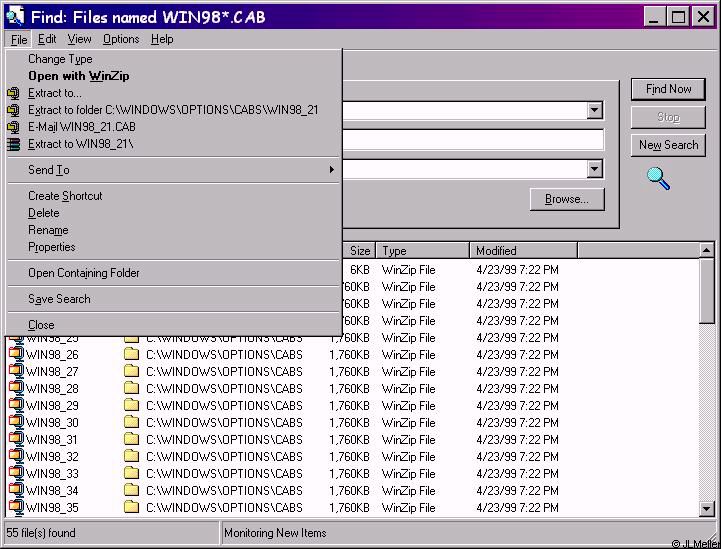Screen dimensions: 721x549
Task: Select the WIN98_27 file icon
Action: (x=16, y=371)
